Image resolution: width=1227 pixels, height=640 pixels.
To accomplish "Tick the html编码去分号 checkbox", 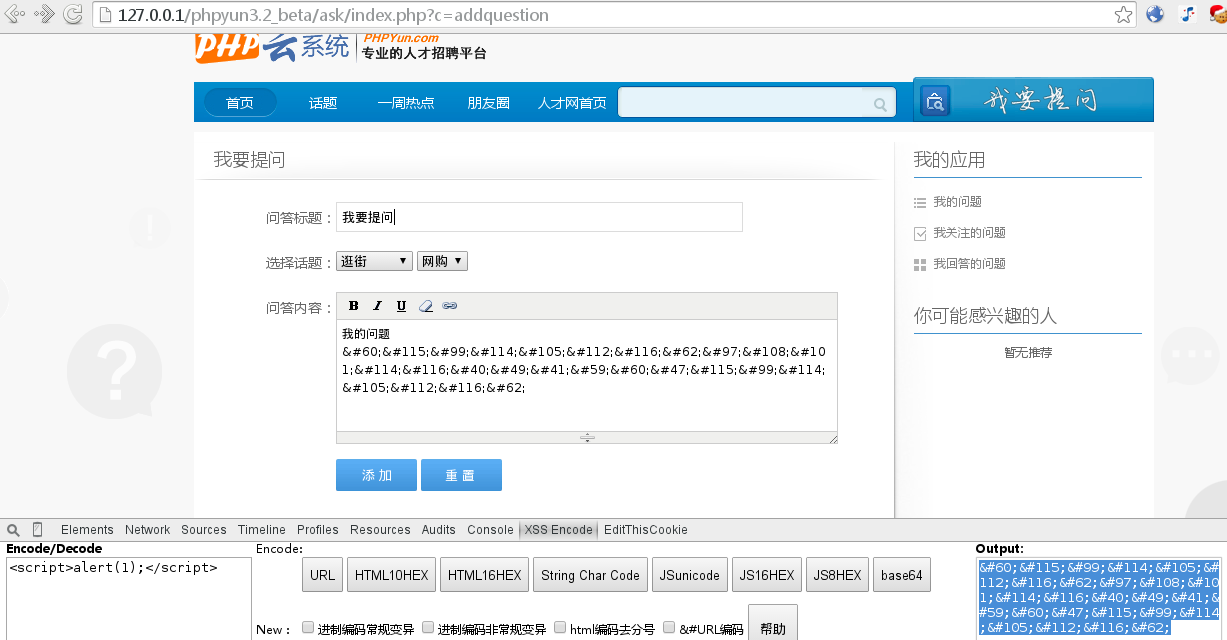I will click(560, 628).
